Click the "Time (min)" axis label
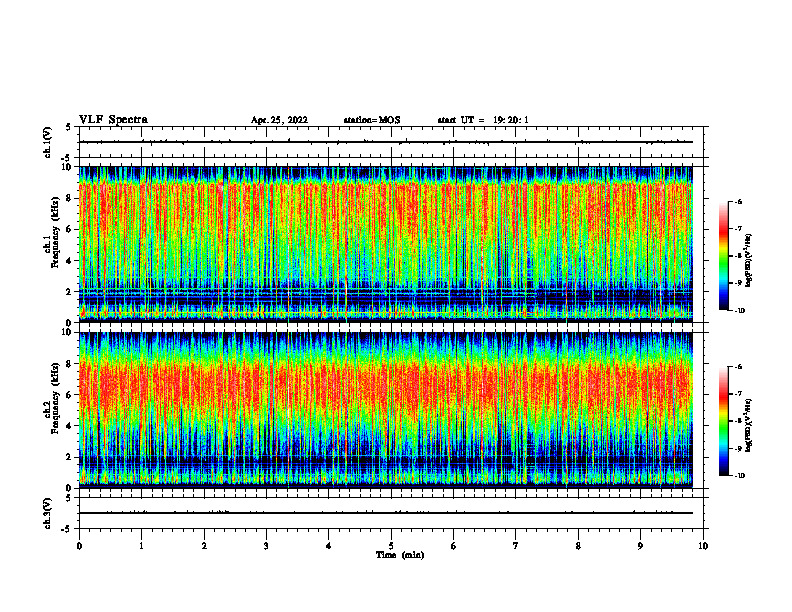 [400, 555]
